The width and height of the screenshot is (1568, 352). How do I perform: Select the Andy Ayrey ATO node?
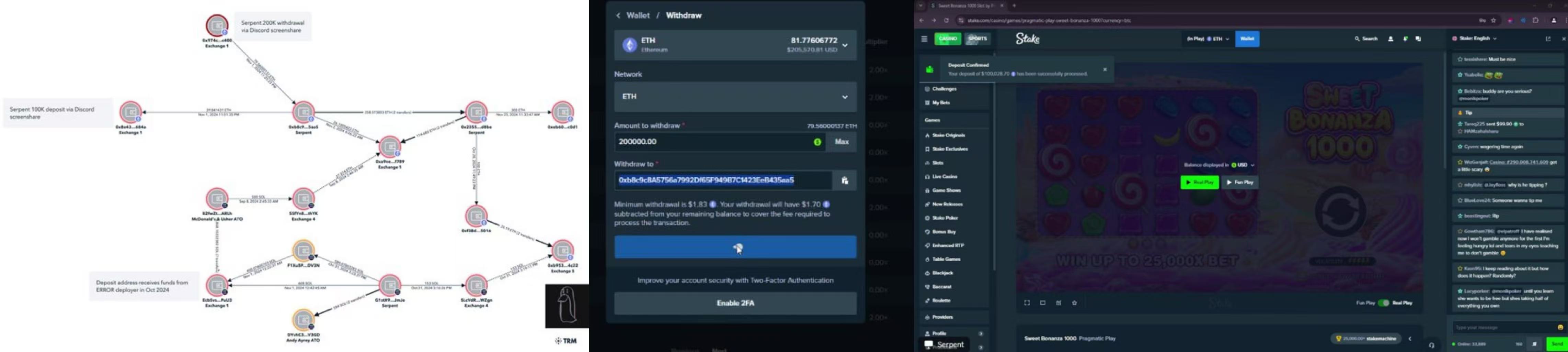pos(303,320)
